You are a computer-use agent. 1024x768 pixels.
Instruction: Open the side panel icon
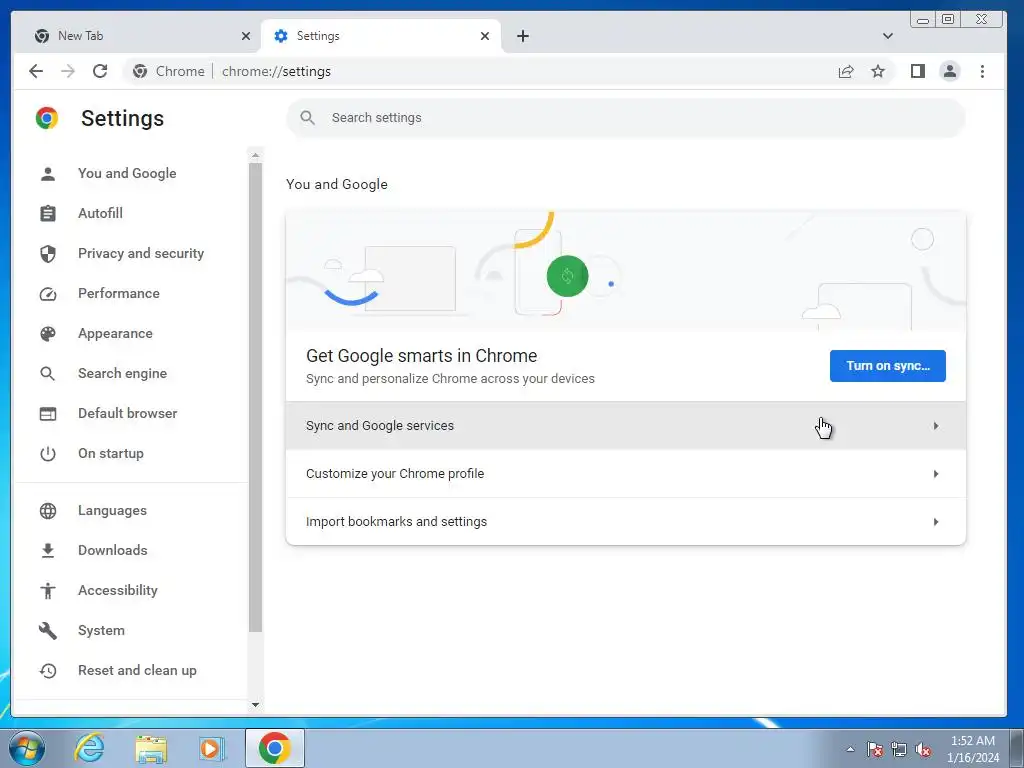[x=918, y=71]
